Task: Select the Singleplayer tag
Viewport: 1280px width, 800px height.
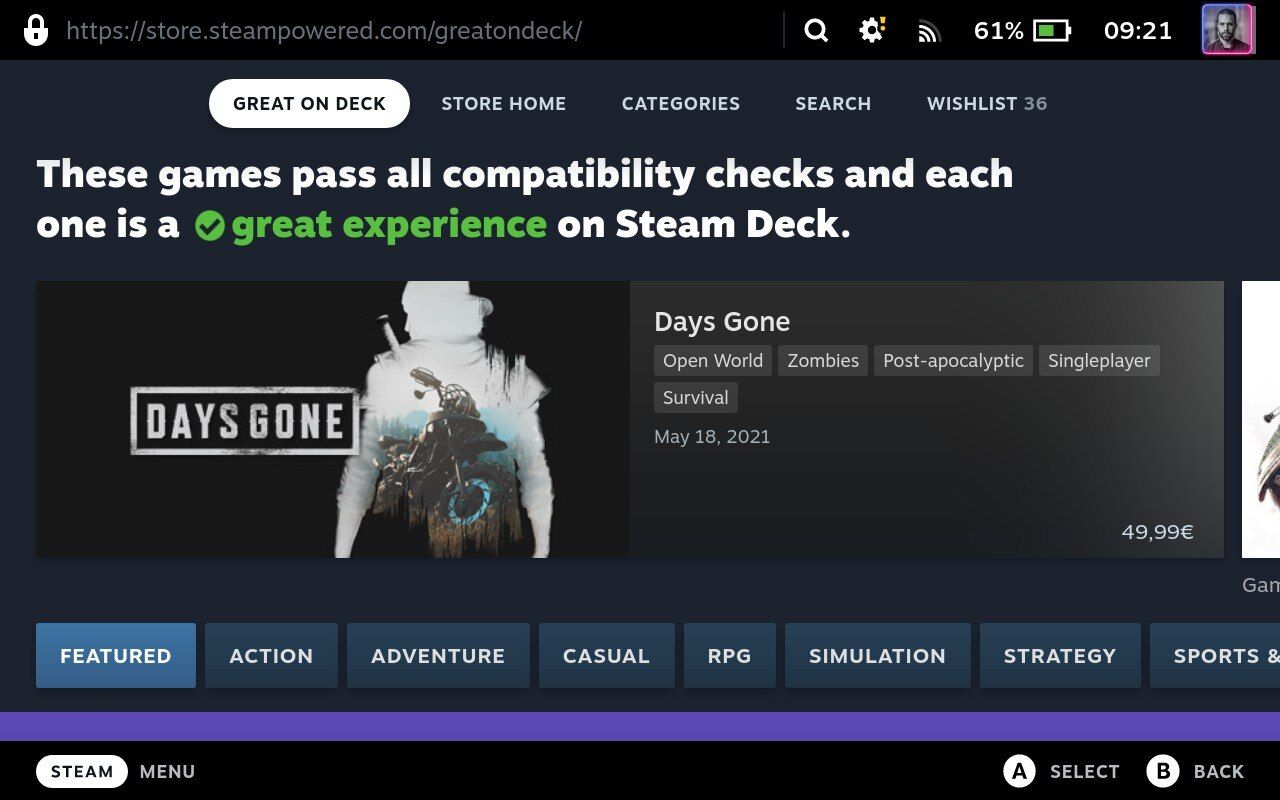Action: (1099, 361)
